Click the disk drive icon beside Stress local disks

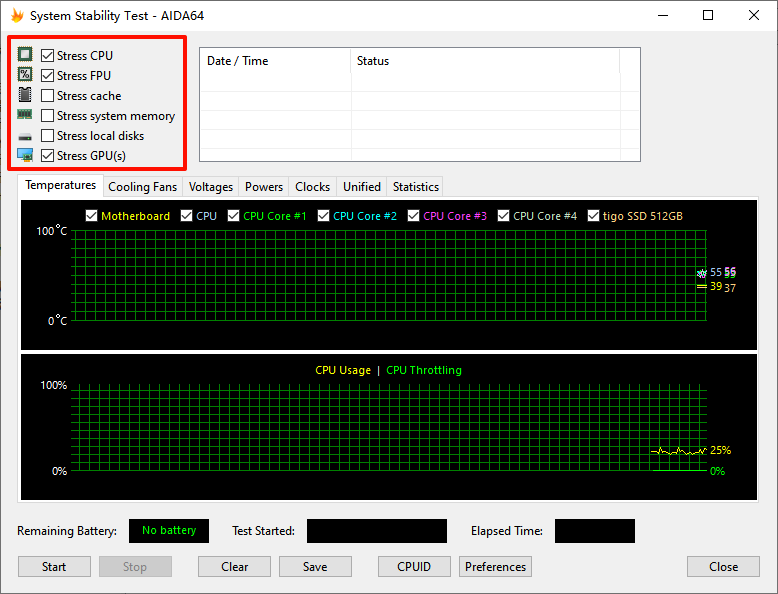(x=25, y=136)
